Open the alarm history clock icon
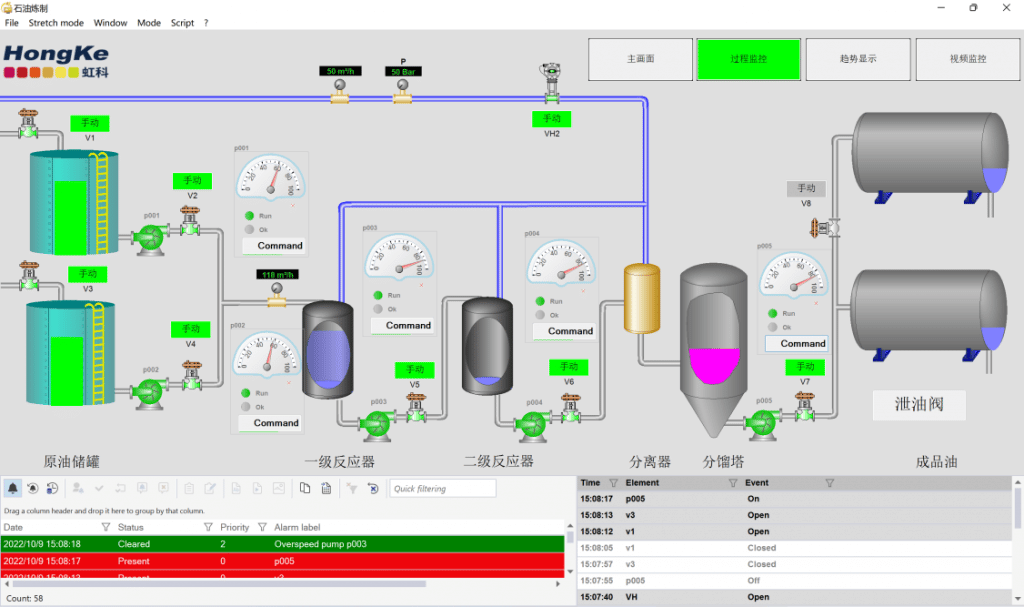The height and width of the screenshot is (607, 1024). (x=51, y=488)
